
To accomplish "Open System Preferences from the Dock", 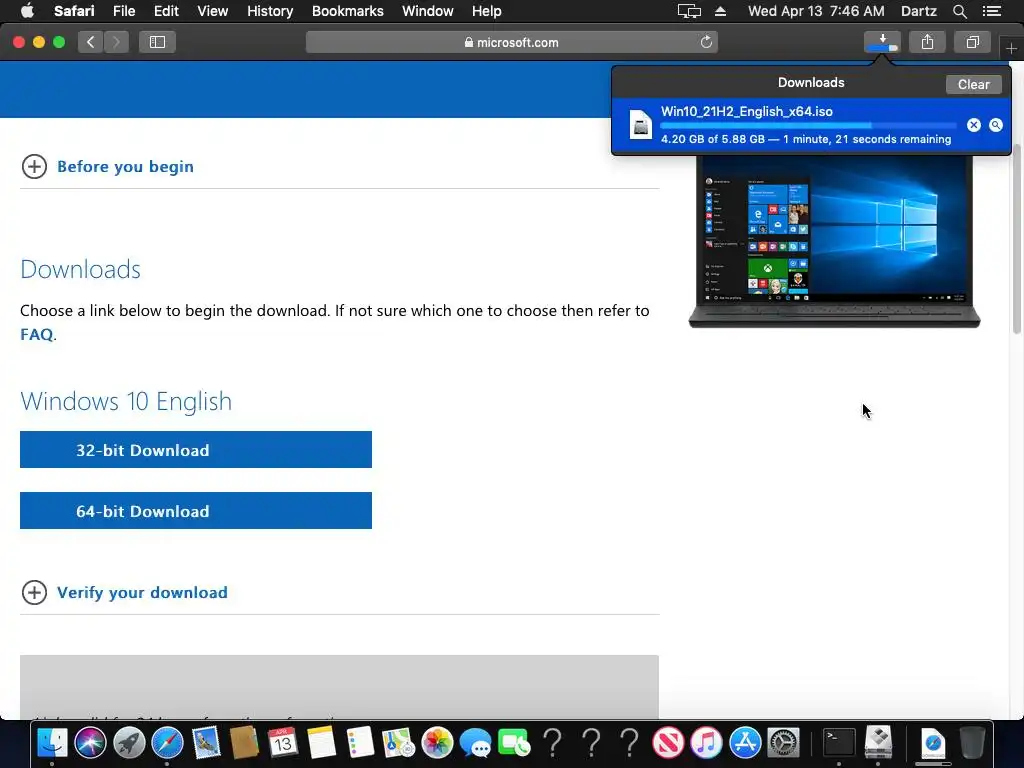I will pyautogui.click(x=783, y=743).
